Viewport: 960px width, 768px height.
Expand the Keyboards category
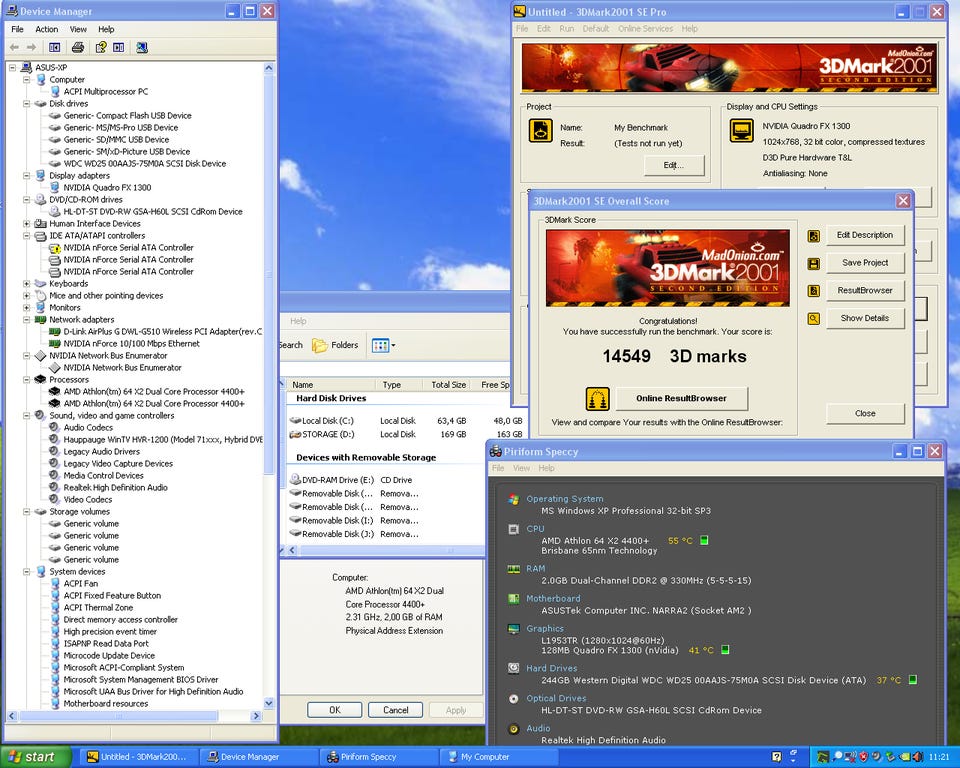[x=27, y=284]
